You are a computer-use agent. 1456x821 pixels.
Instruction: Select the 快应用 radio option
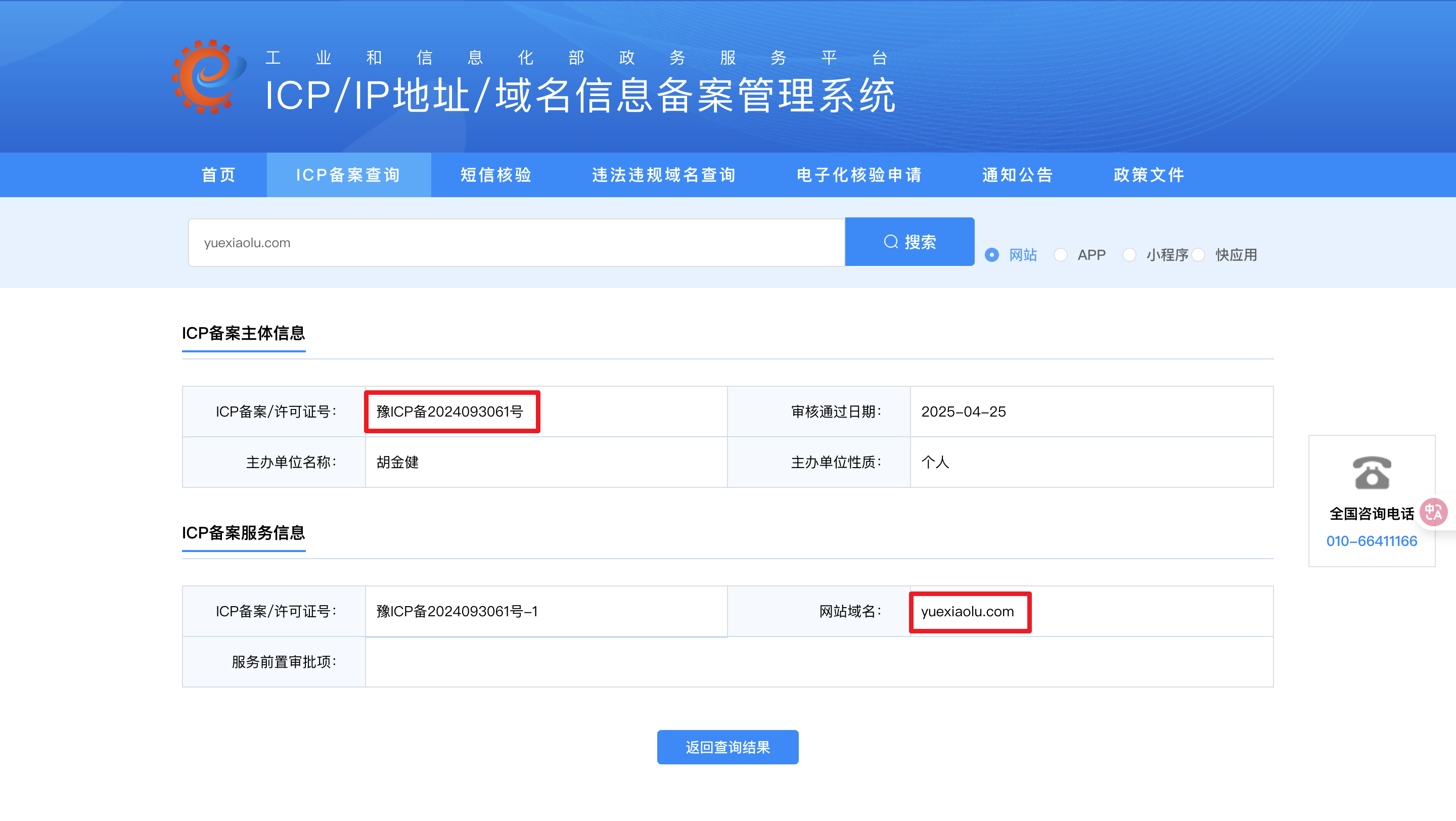tap(1198, 255)
